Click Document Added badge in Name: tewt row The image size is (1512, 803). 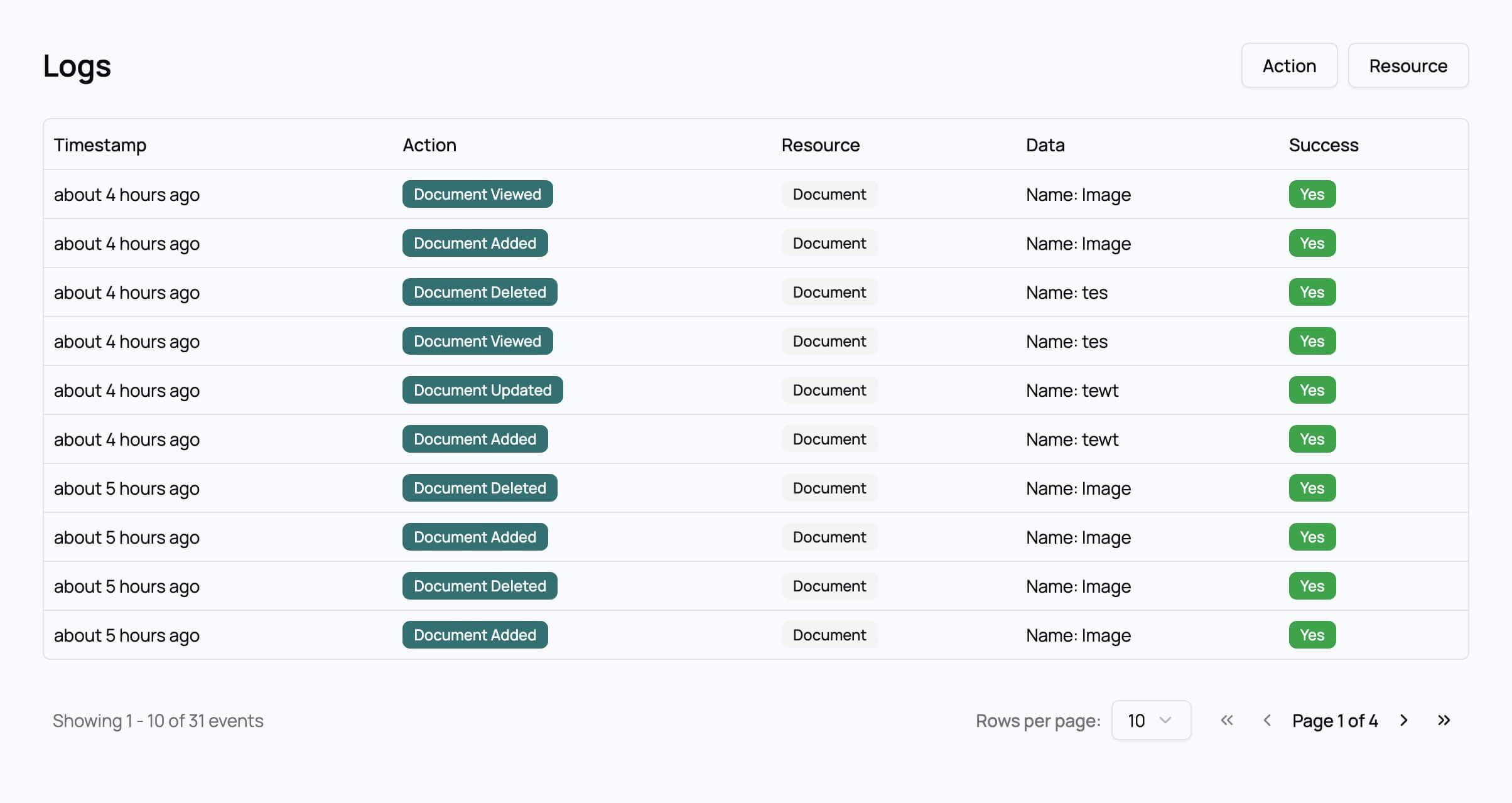[475, 439]
